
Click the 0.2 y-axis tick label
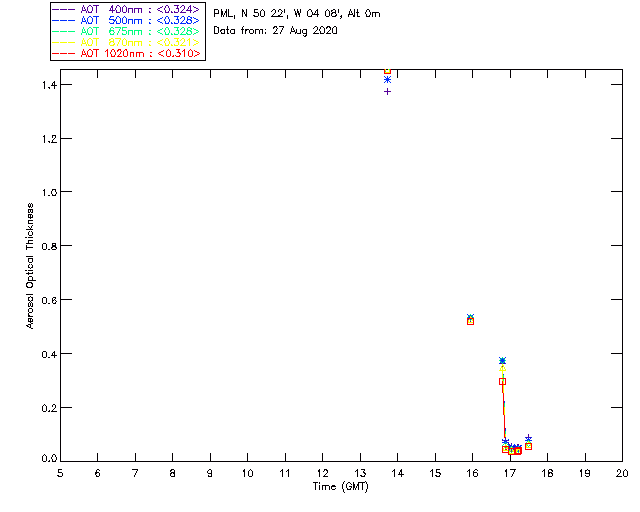pyautogui.click(x=49, y=407)
